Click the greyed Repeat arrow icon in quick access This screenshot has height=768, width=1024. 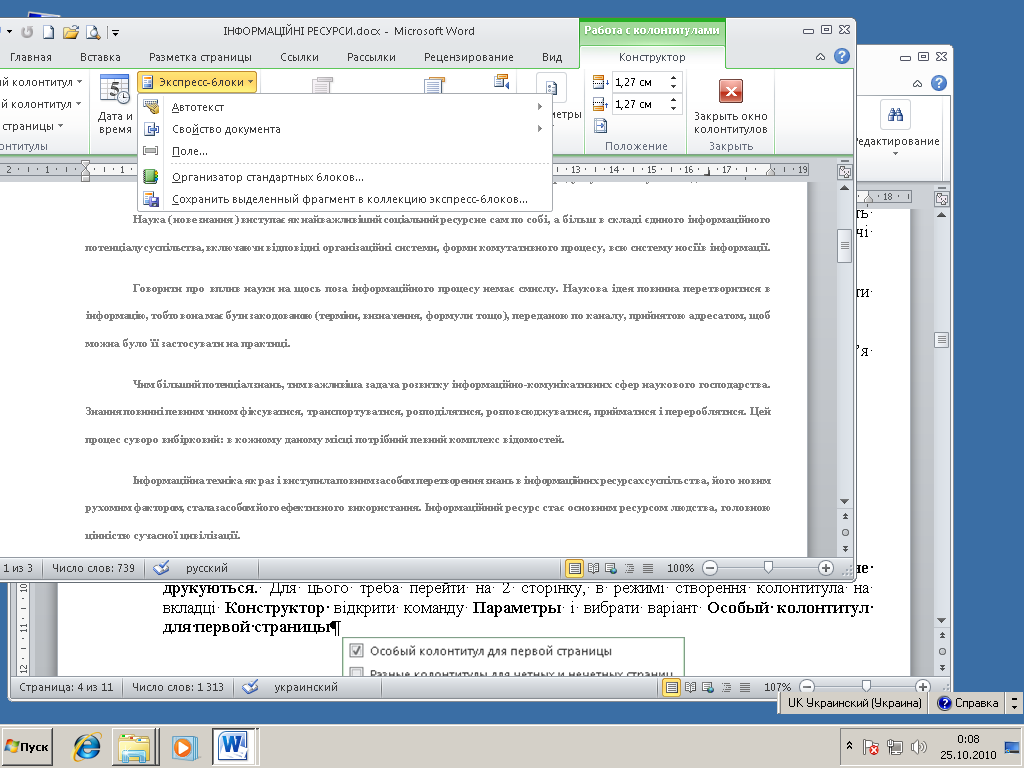coord(27,31)
